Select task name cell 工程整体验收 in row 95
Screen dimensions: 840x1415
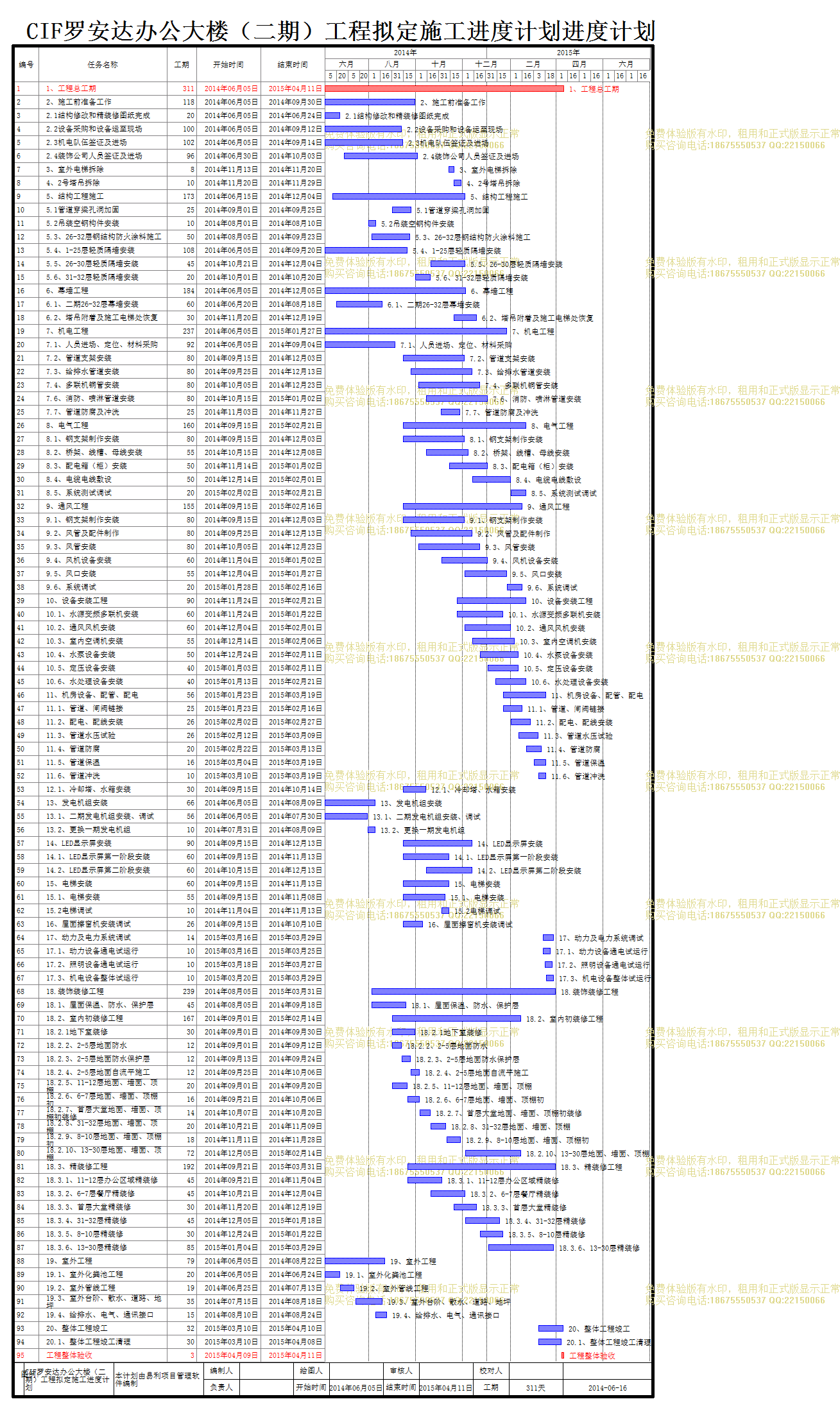pyautogui.click(x=103, y=1355)
